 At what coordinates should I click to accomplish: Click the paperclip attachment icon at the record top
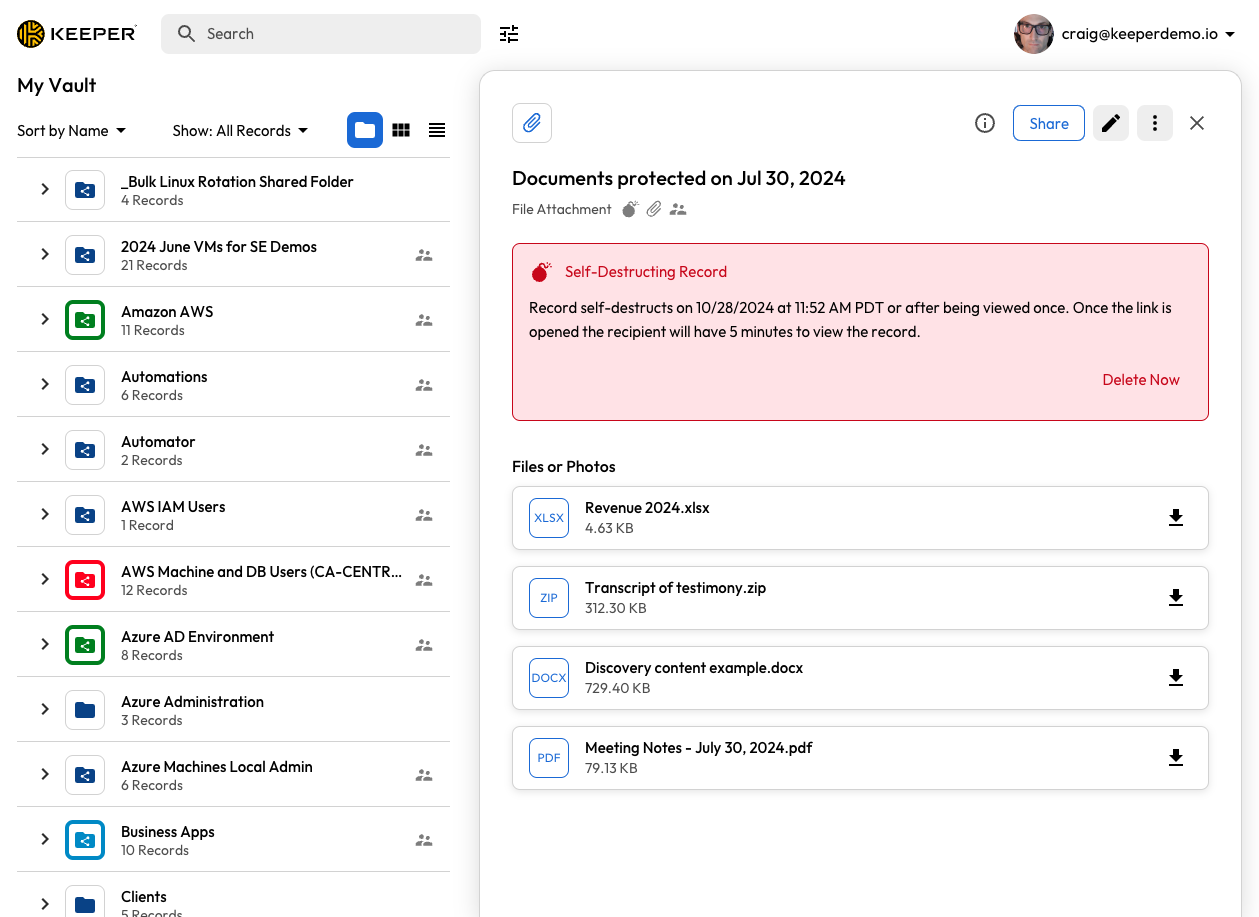click(532, 123)
